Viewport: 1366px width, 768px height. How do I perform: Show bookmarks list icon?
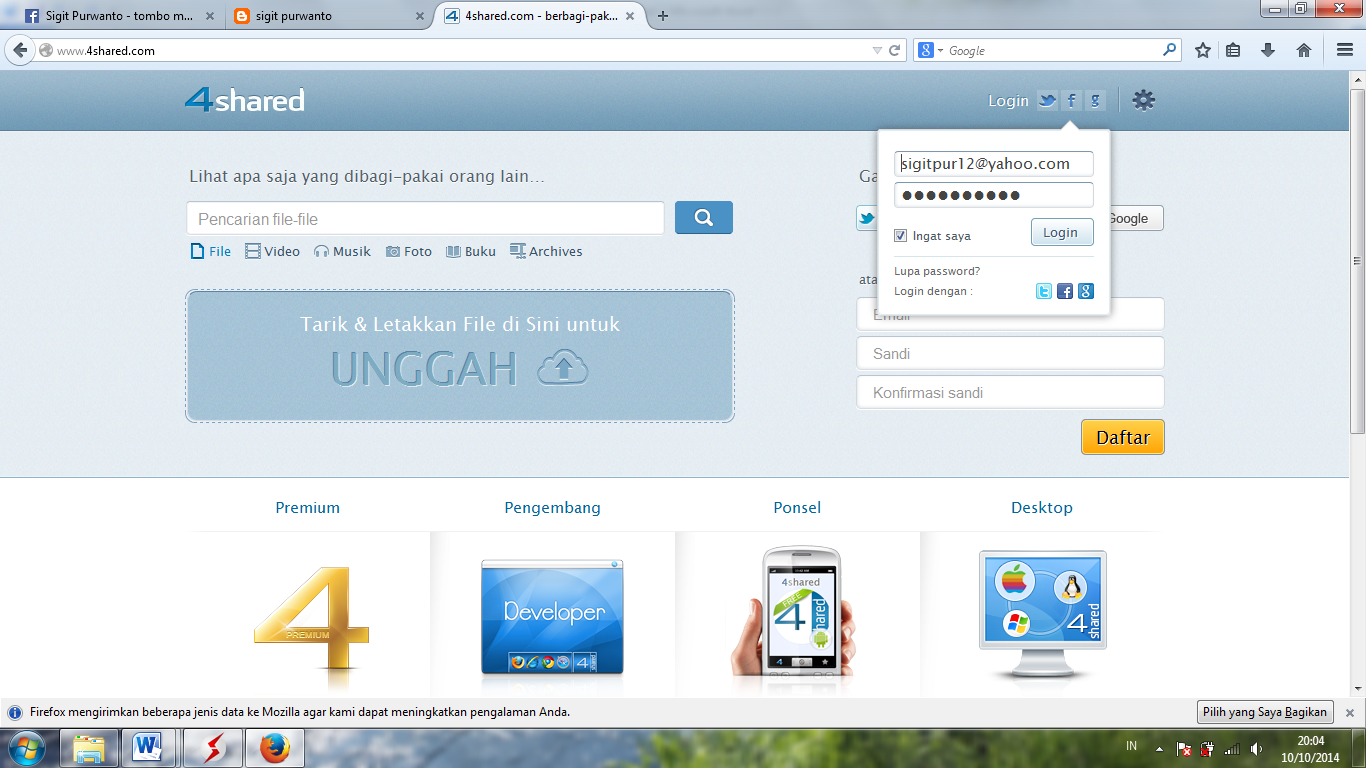click(1233, 50)
